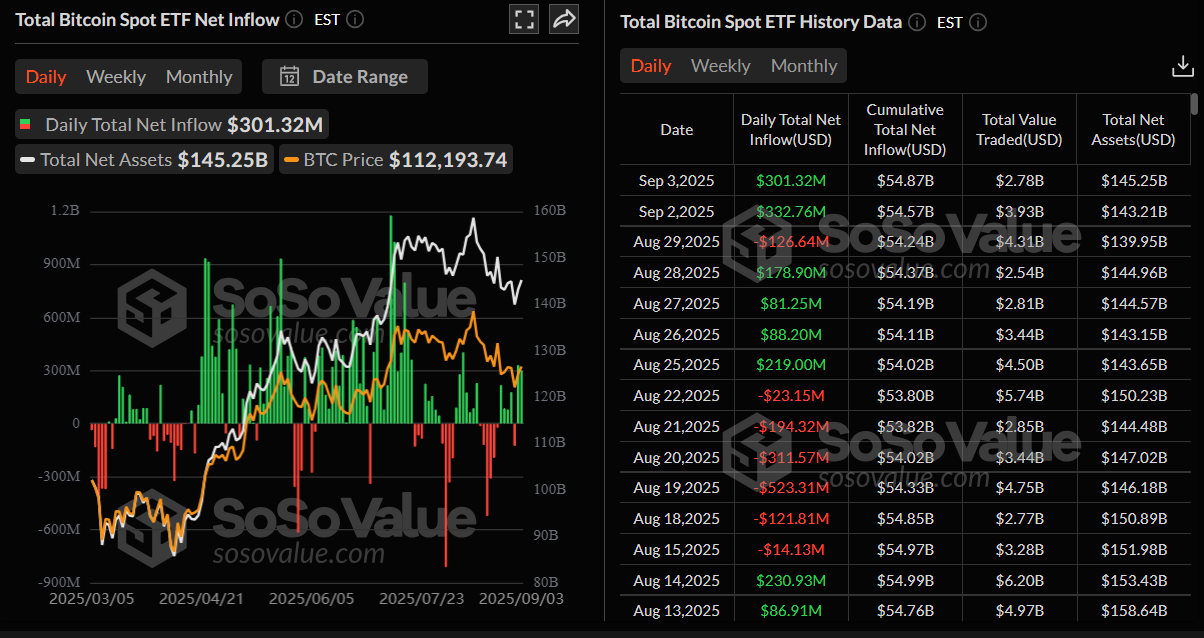The image size is (1204, 638).
Task: Click the Cumulative Total Net Inflow(USD) column header
Action: (x=905, y=130)
